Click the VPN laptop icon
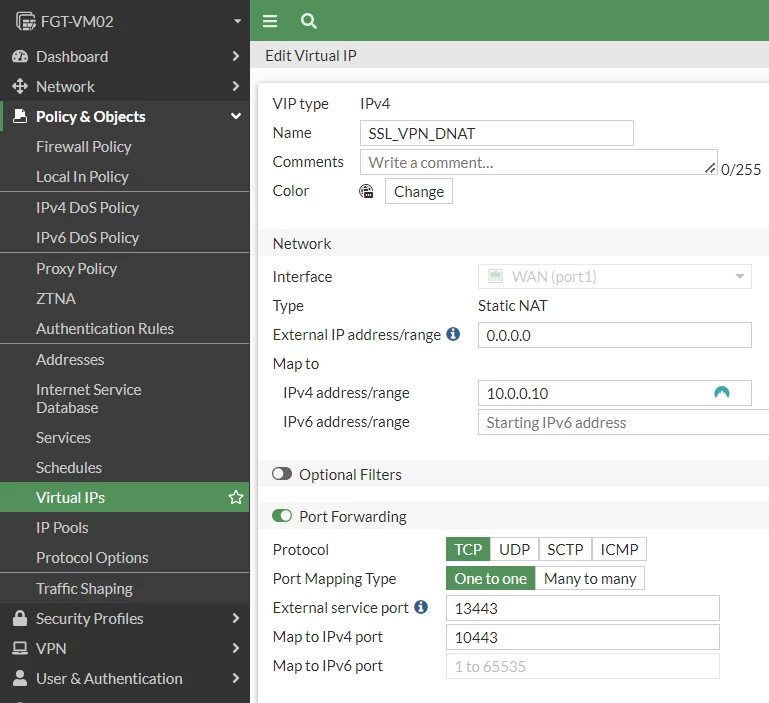This screenshot has width=769, height=703. coord(20,648)
